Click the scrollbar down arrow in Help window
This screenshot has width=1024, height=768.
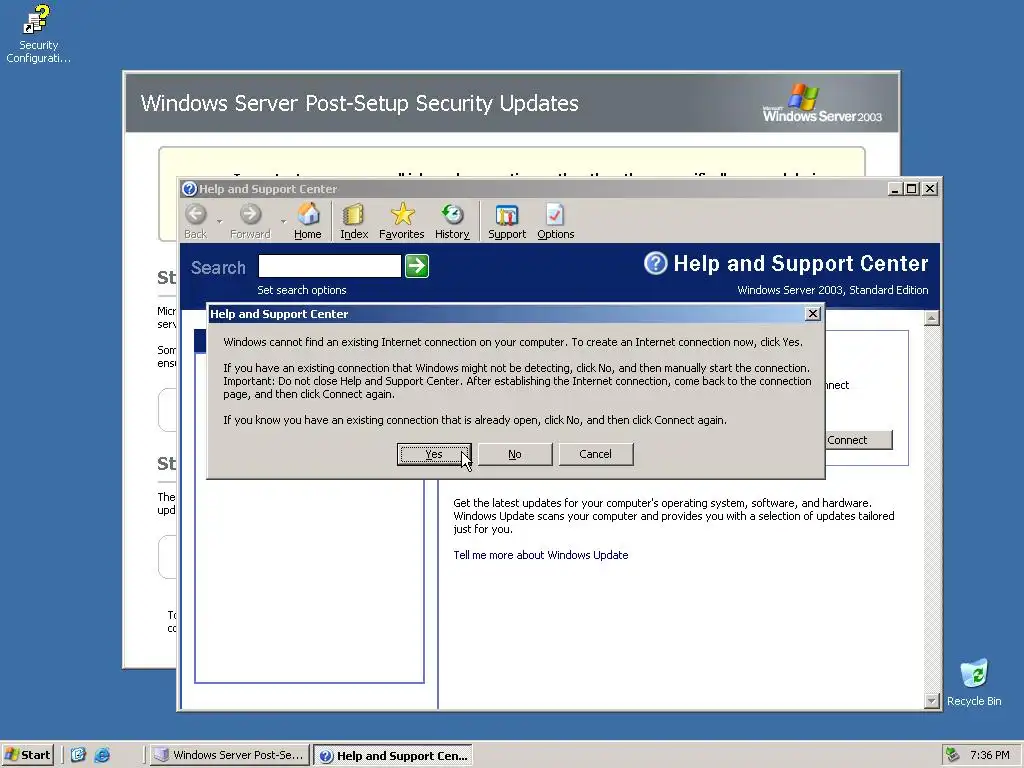(932, 701)
